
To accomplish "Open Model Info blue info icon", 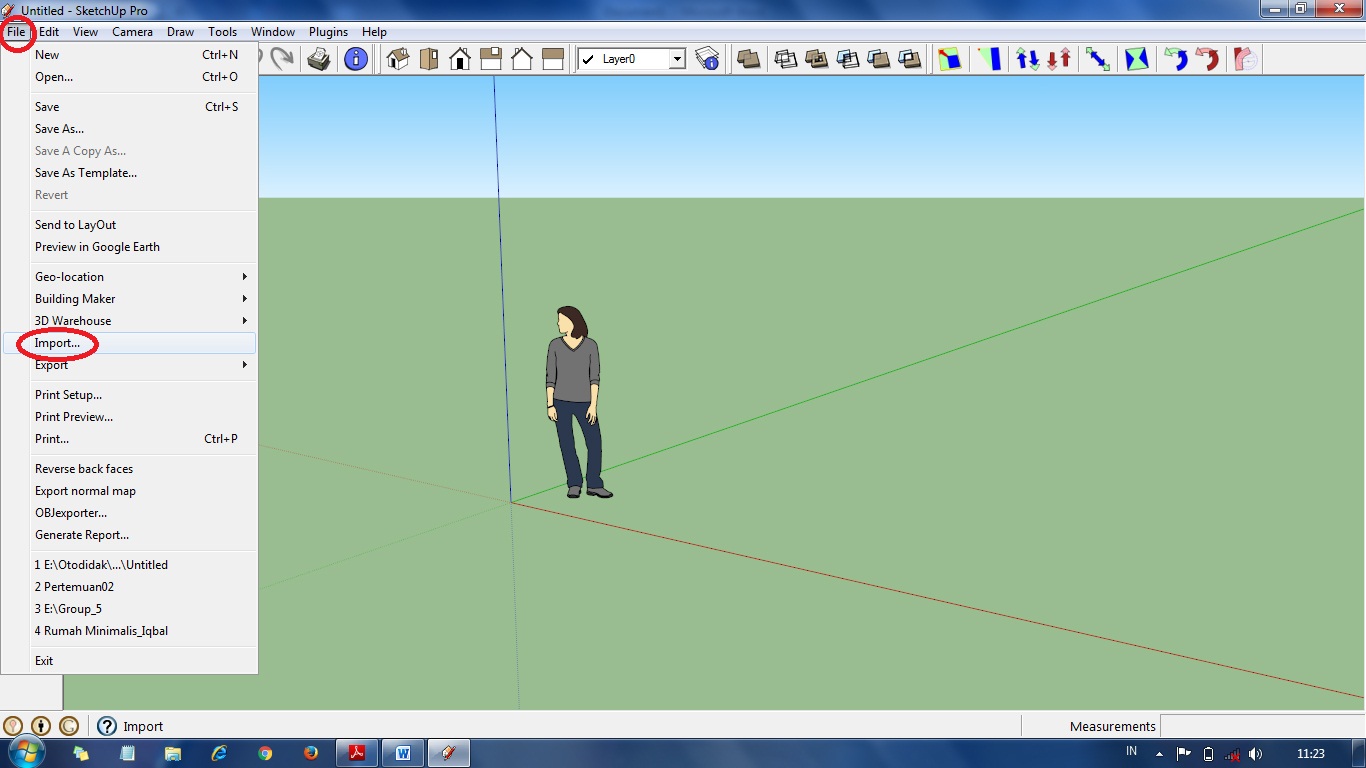I will (x=356, y=59).
